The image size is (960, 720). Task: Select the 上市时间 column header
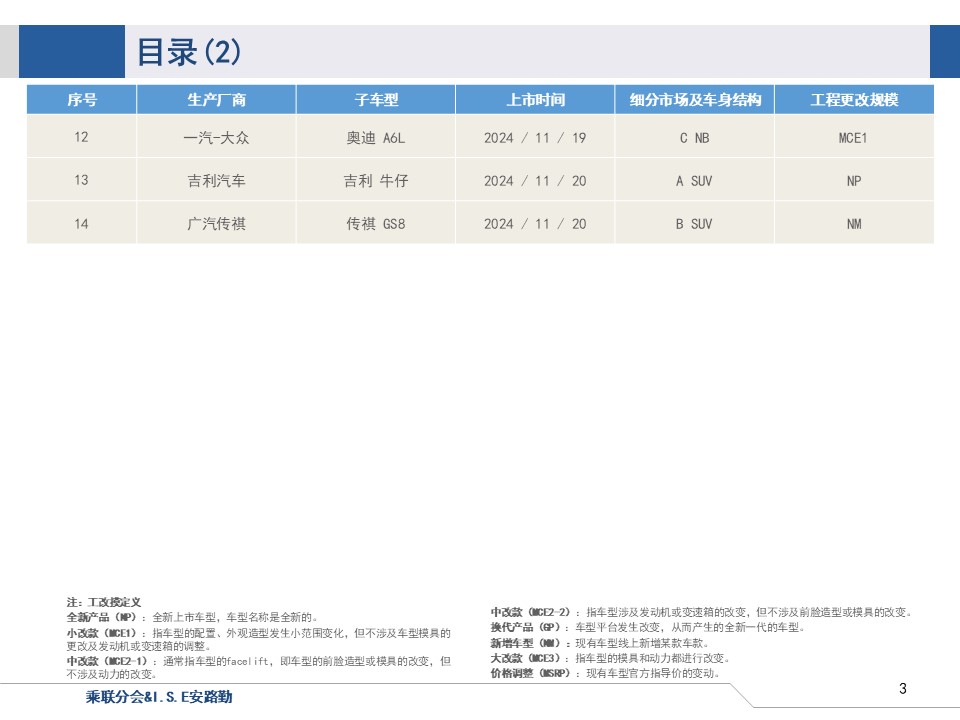(535, 99)
